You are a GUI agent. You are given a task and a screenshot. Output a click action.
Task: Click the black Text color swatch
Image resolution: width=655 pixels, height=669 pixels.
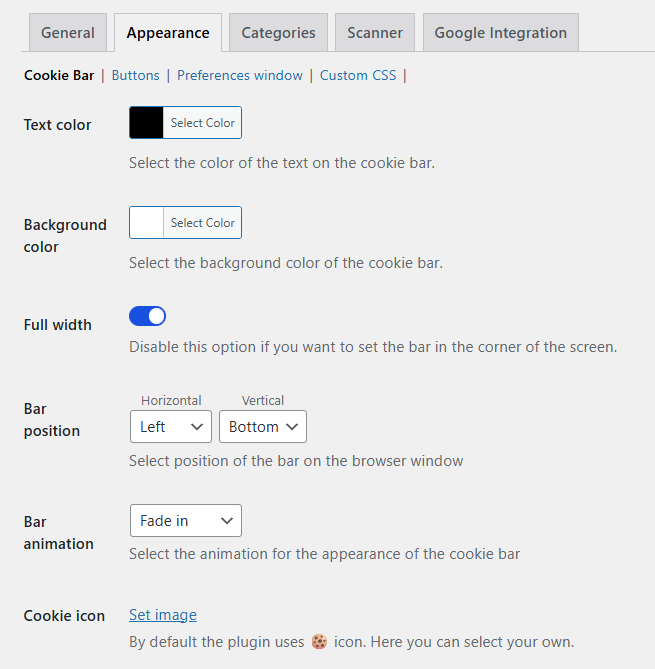pos(146,122)
